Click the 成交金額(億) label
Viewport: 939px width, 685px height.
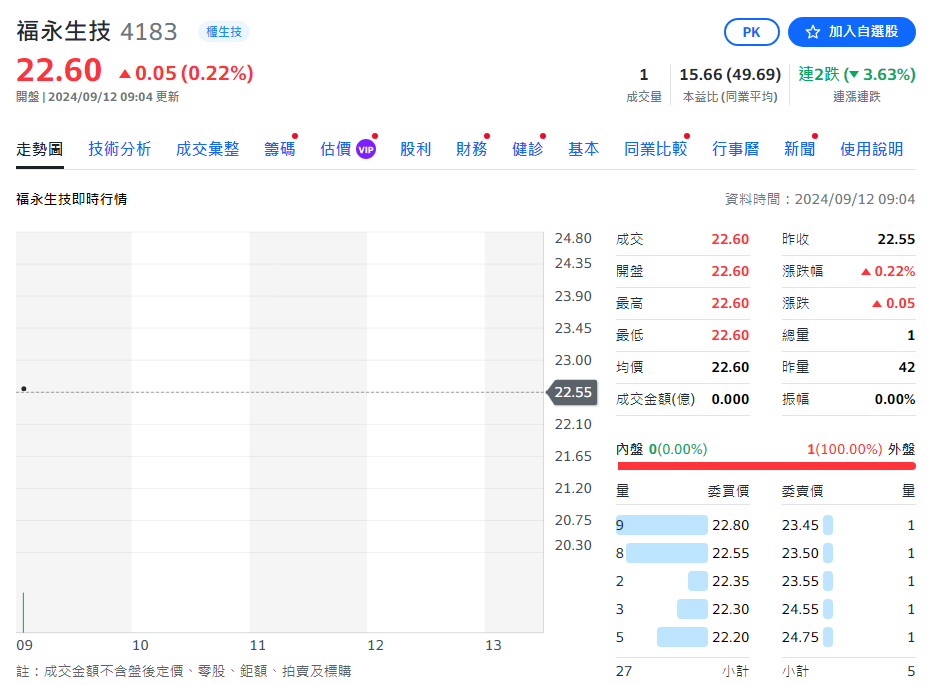click(655, 399)
